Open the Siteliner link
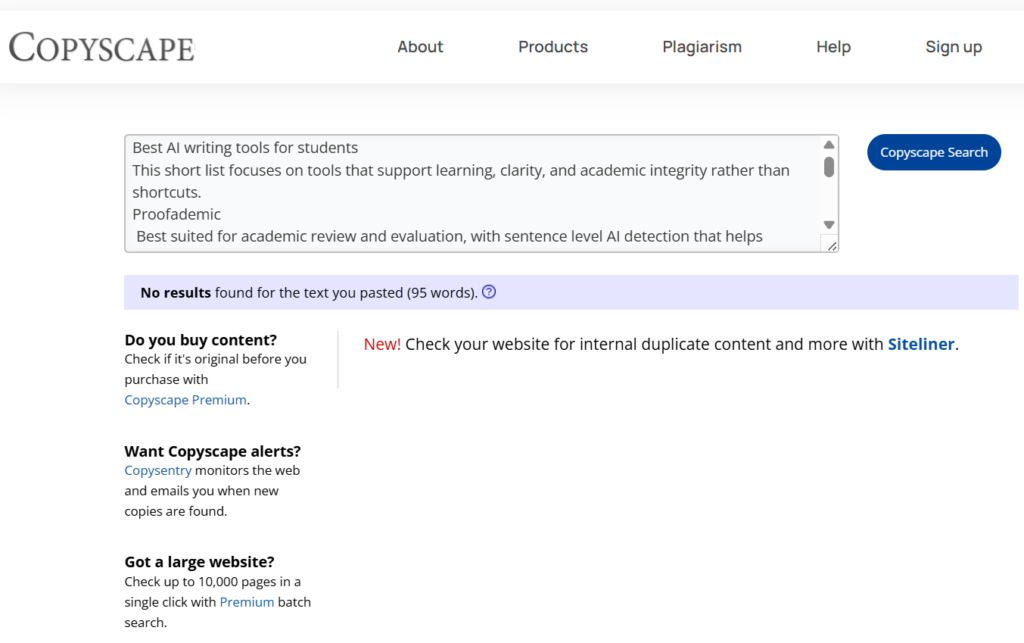 (x=921, y=344)
